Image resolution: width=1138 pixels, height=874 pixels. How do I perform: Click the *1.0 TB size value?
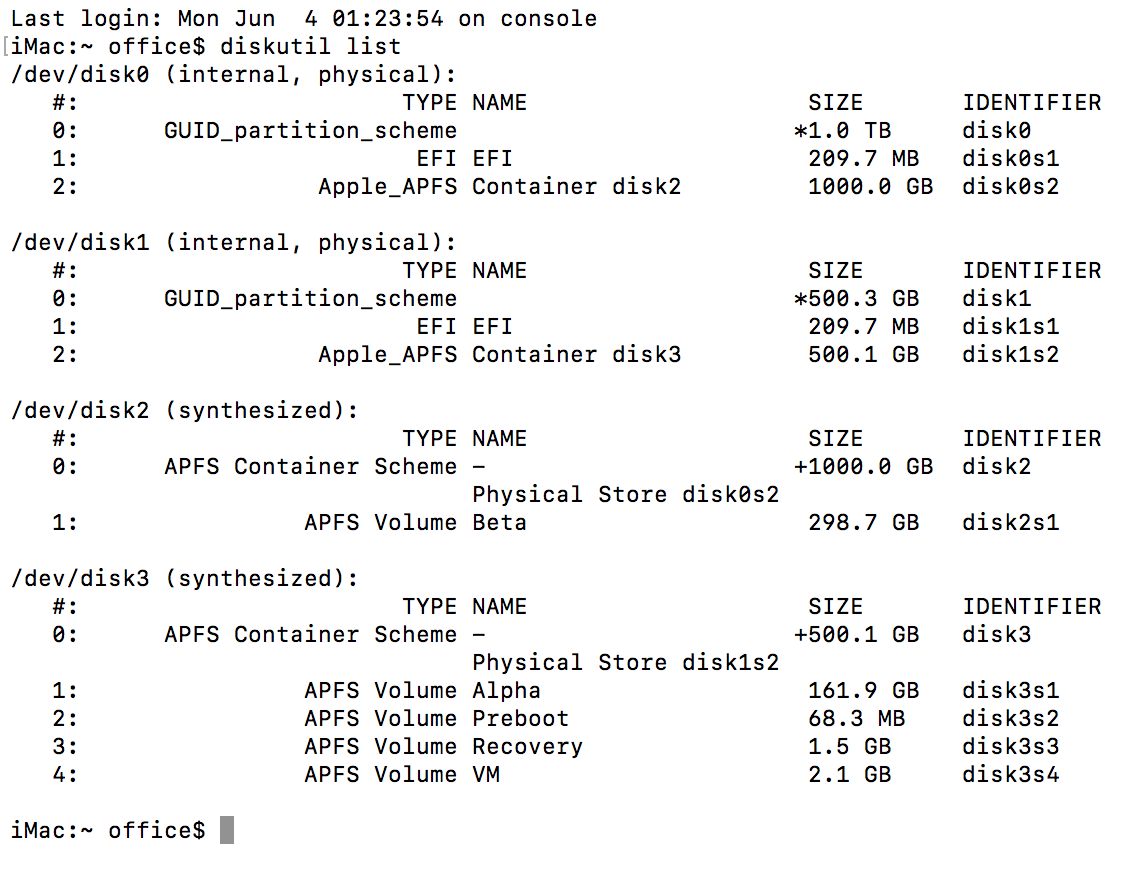(842, 131)
